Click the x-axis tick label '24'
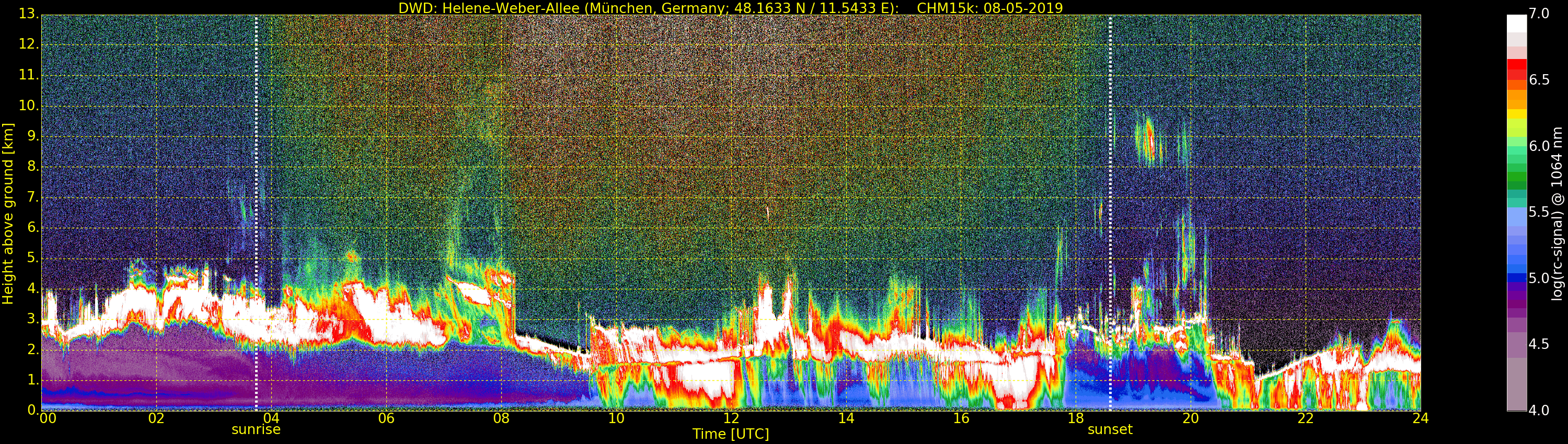 tap(1421, 418)
